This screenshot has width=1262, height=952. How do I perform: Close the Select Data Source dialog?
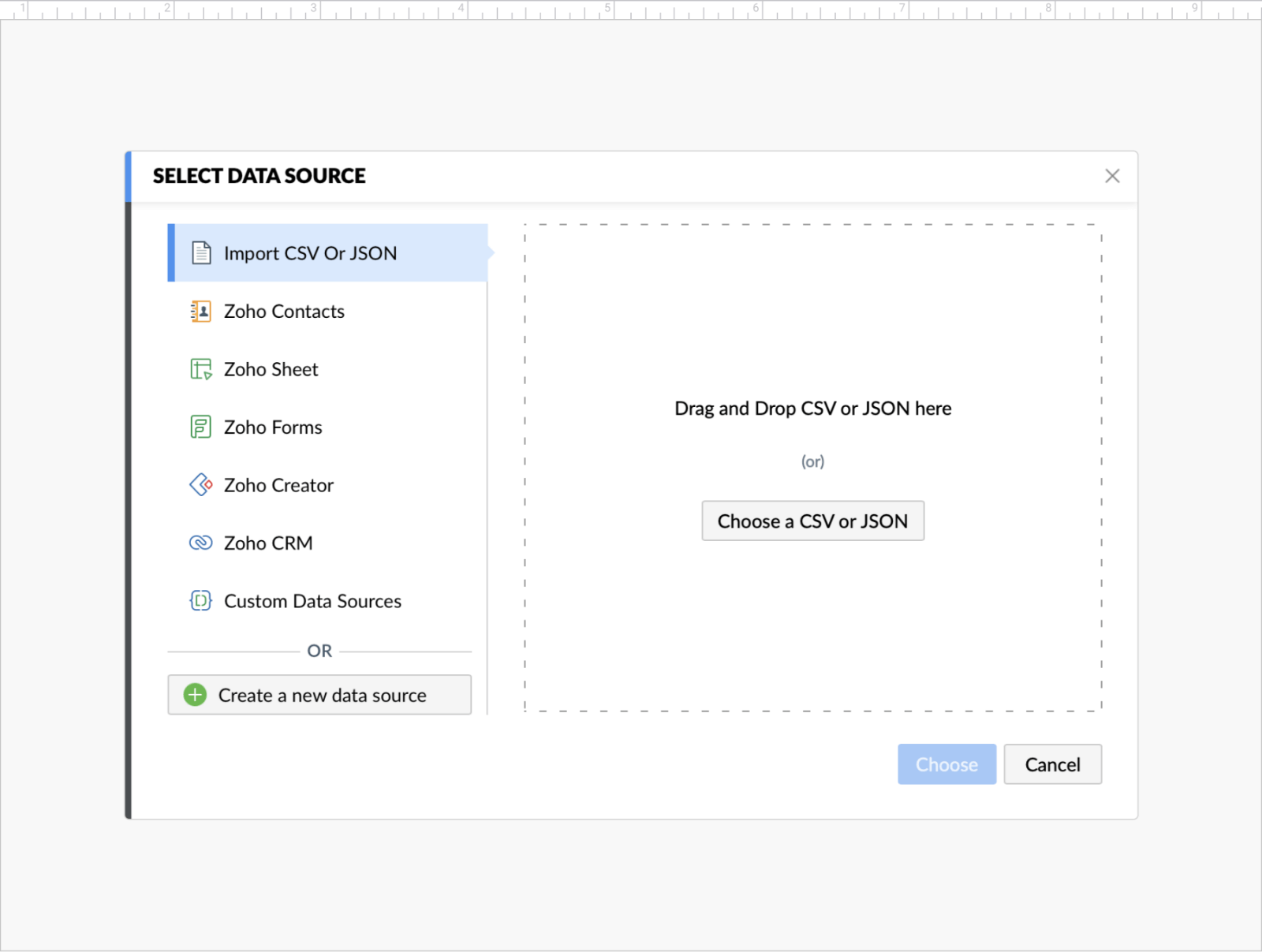click(x=1112, y=176)
